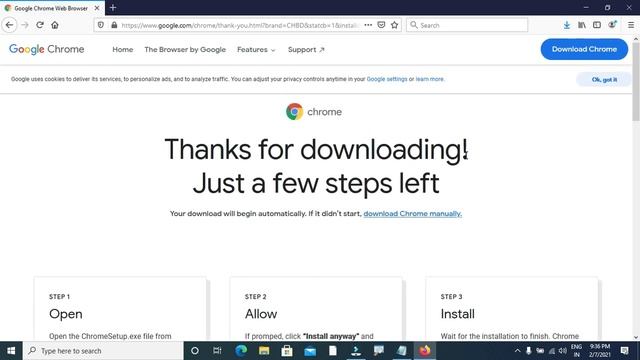
Task: Click the chrome logo above the heading
Action: pos(314,112)
